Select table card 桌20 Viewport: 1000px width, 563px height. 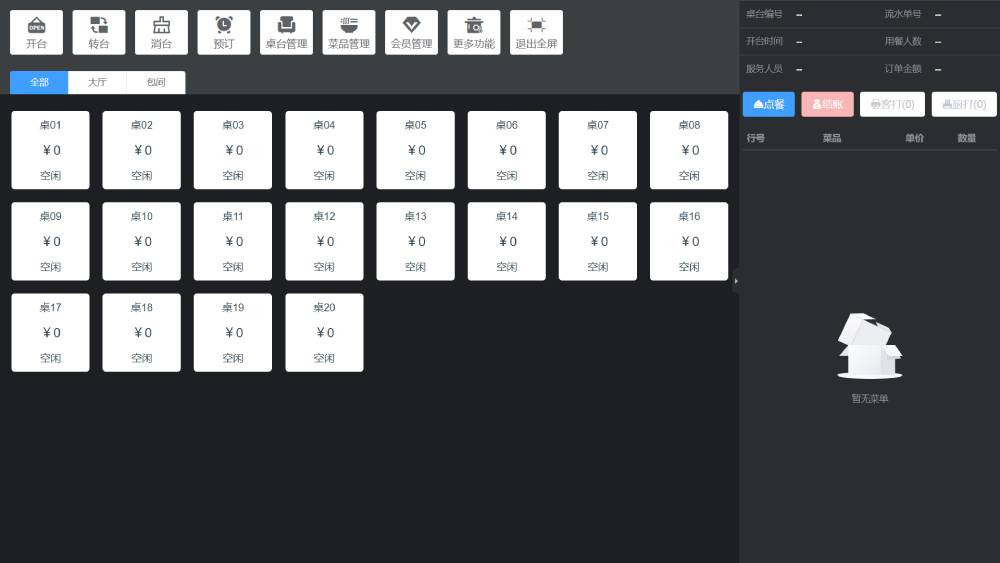point(324,332)
